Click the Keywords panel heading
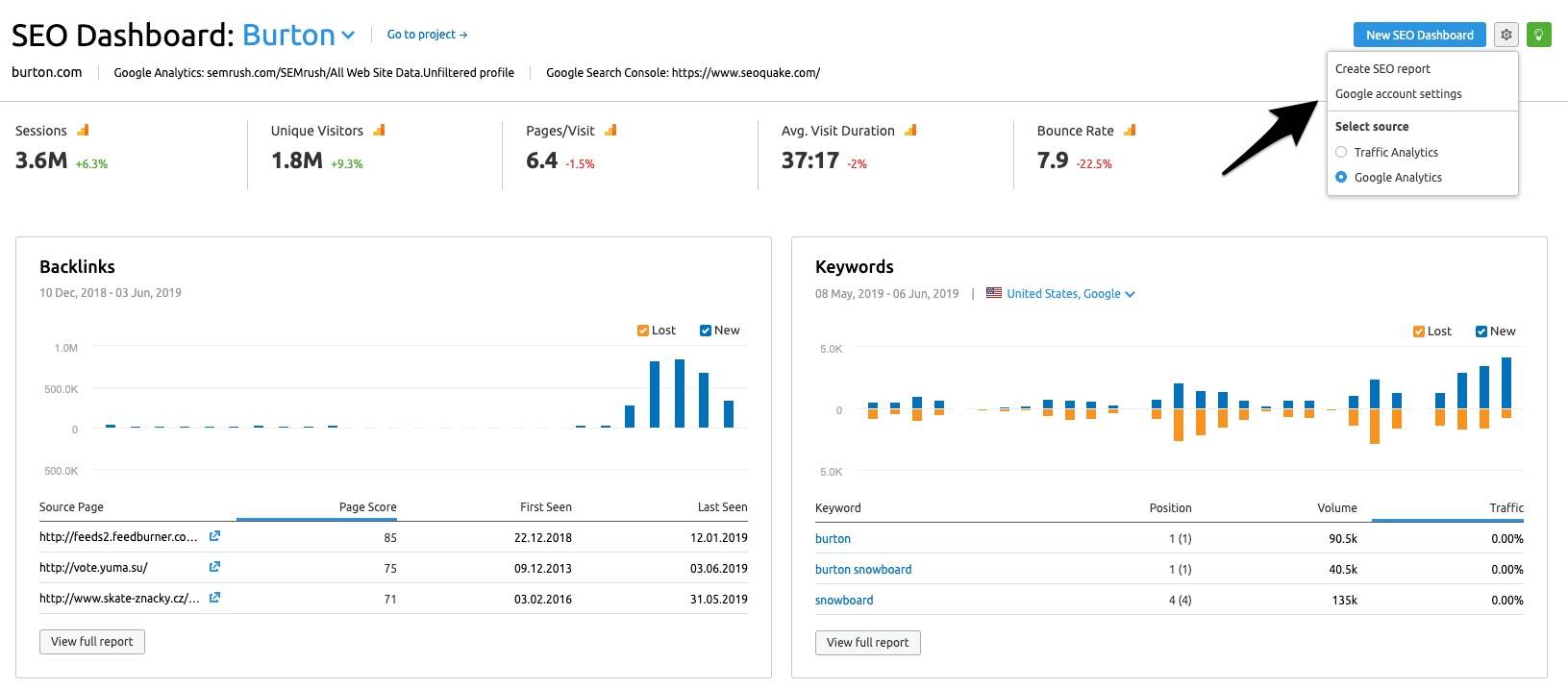Screen dimensions: 1568x688 click(x=854, y=267)
